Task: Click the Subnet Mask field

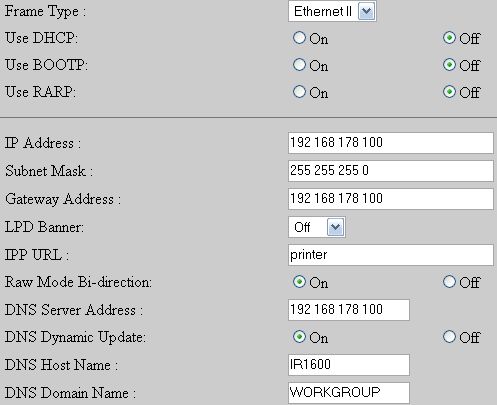Action: tap(391, 171)
